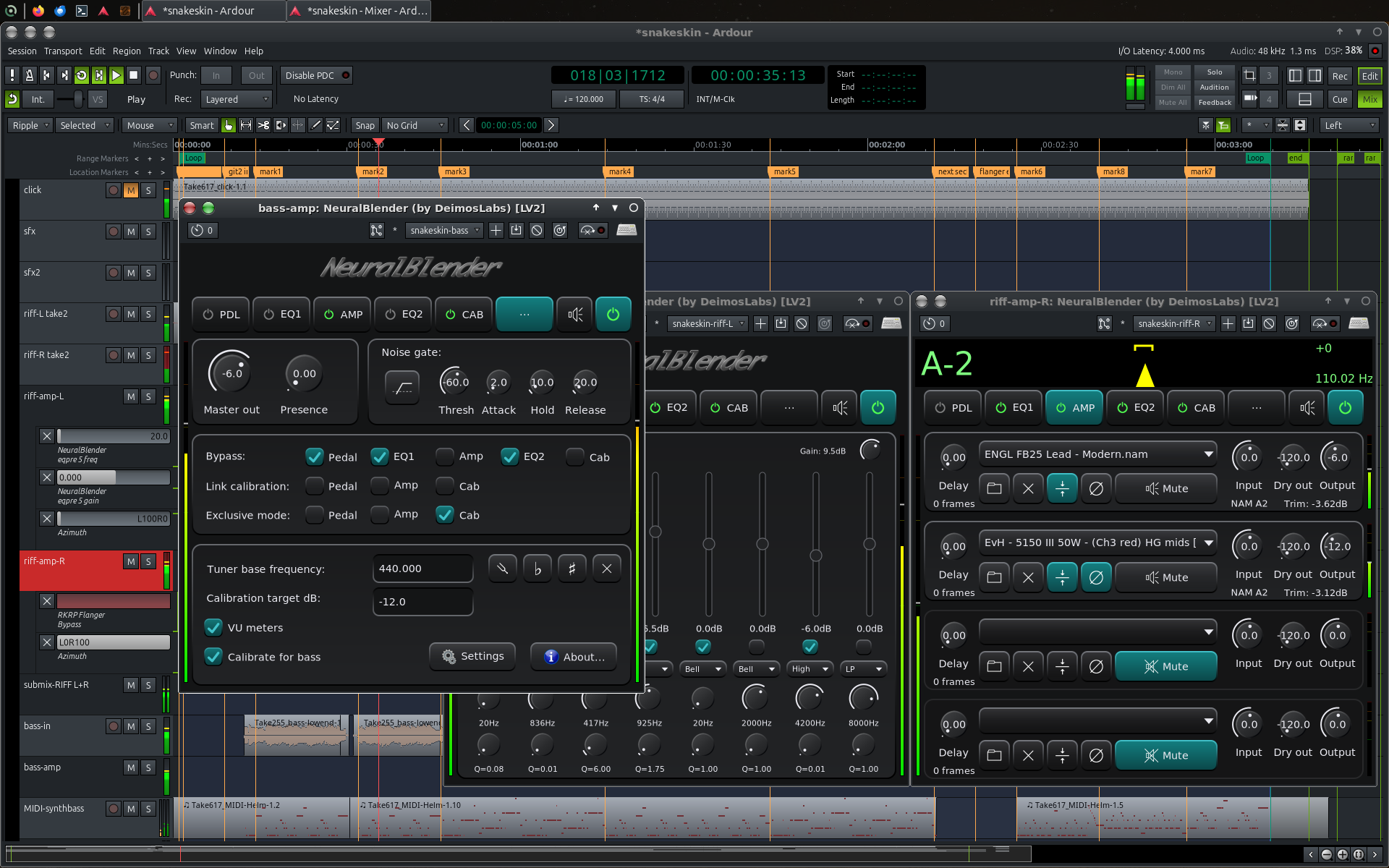Screen dimensions: 1389x868
Task: Switch to AMP tab in bass-amp window
Action: pyautogui.click(x=342, y=314)
